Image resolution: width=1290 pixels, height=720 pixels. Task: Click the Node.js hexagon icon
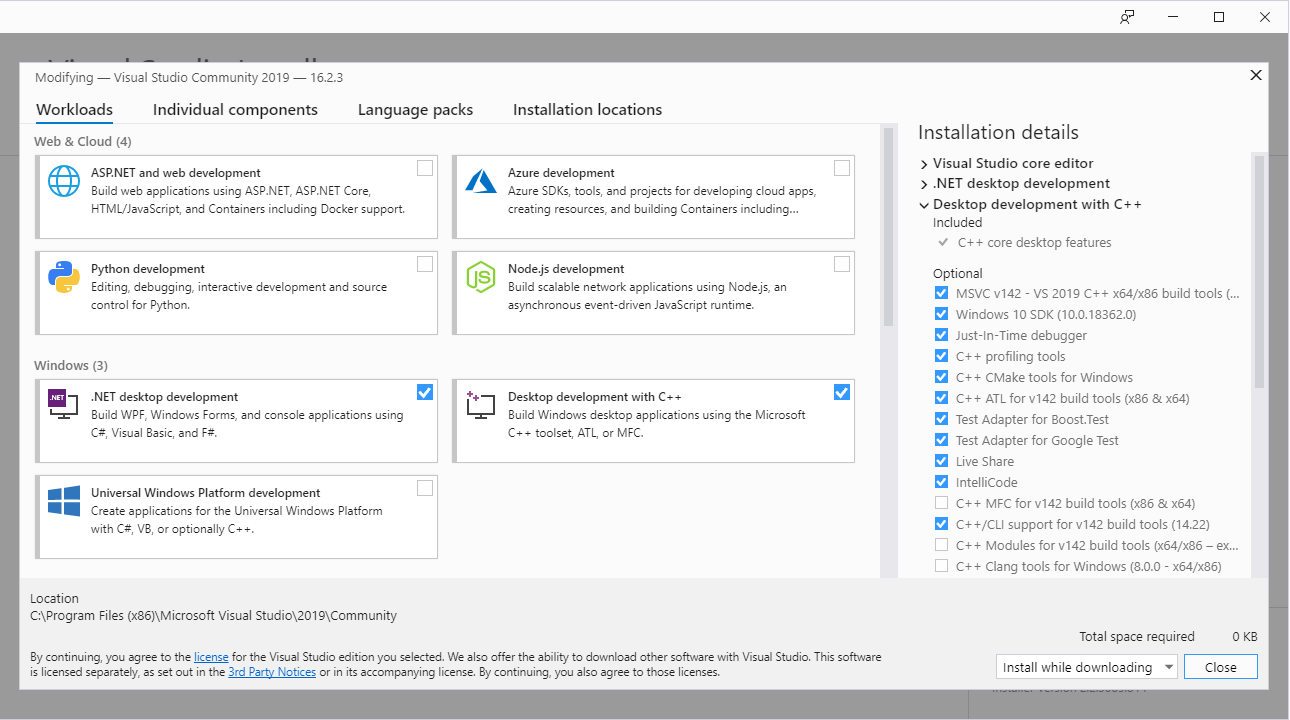coord(481,277)
